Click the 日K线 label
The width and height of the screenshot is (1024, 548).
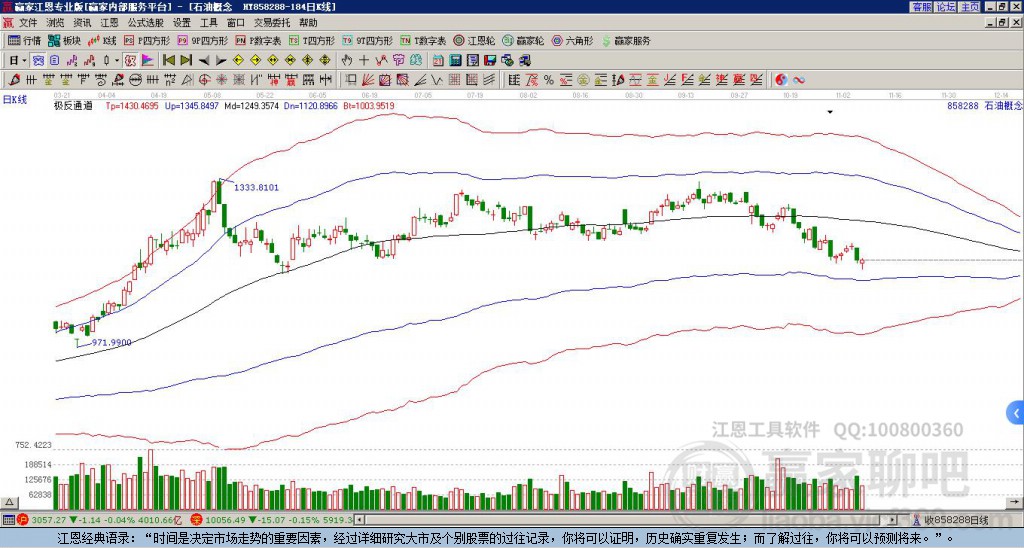pyautogui.click(x=15, y=100)
